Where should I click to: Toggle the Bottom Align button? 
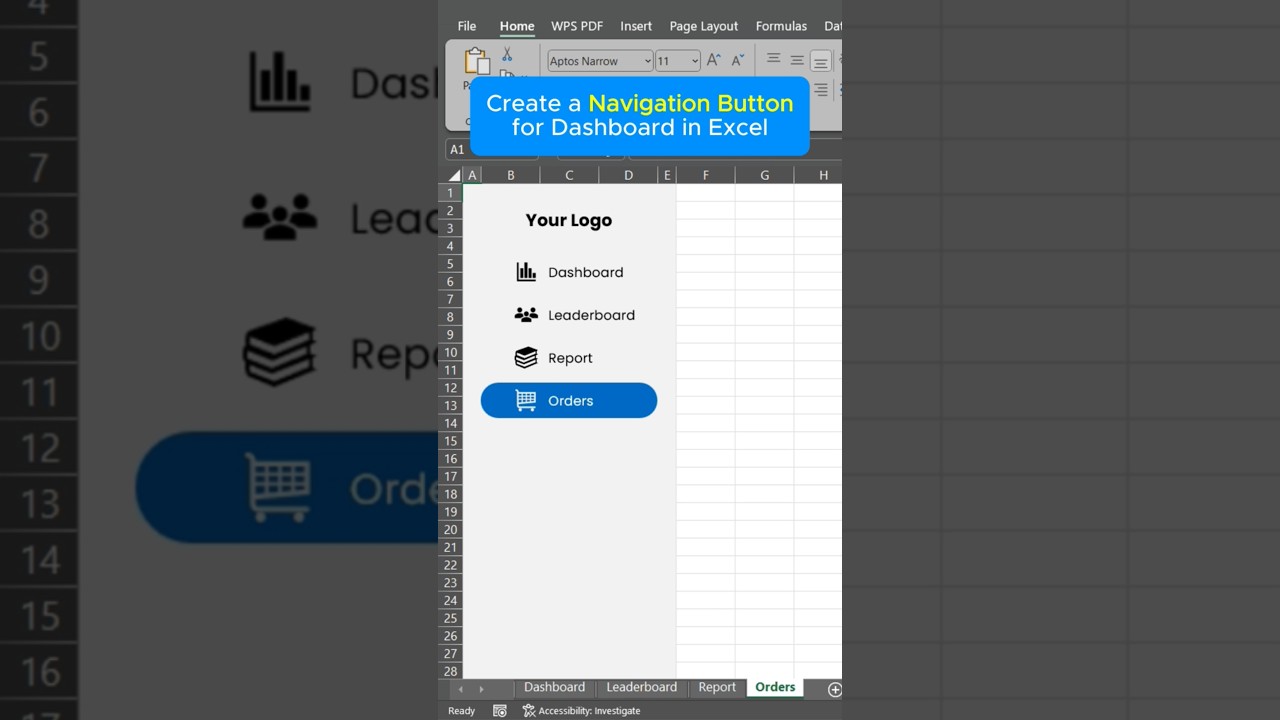pyautogui.click(x=820, y=61)
